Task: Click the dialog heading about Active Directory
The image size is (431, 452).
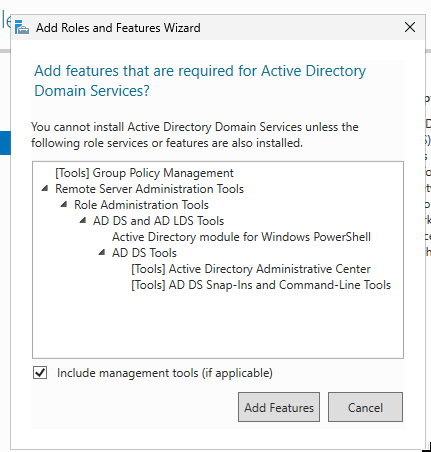Action: [x=200, y=81]
